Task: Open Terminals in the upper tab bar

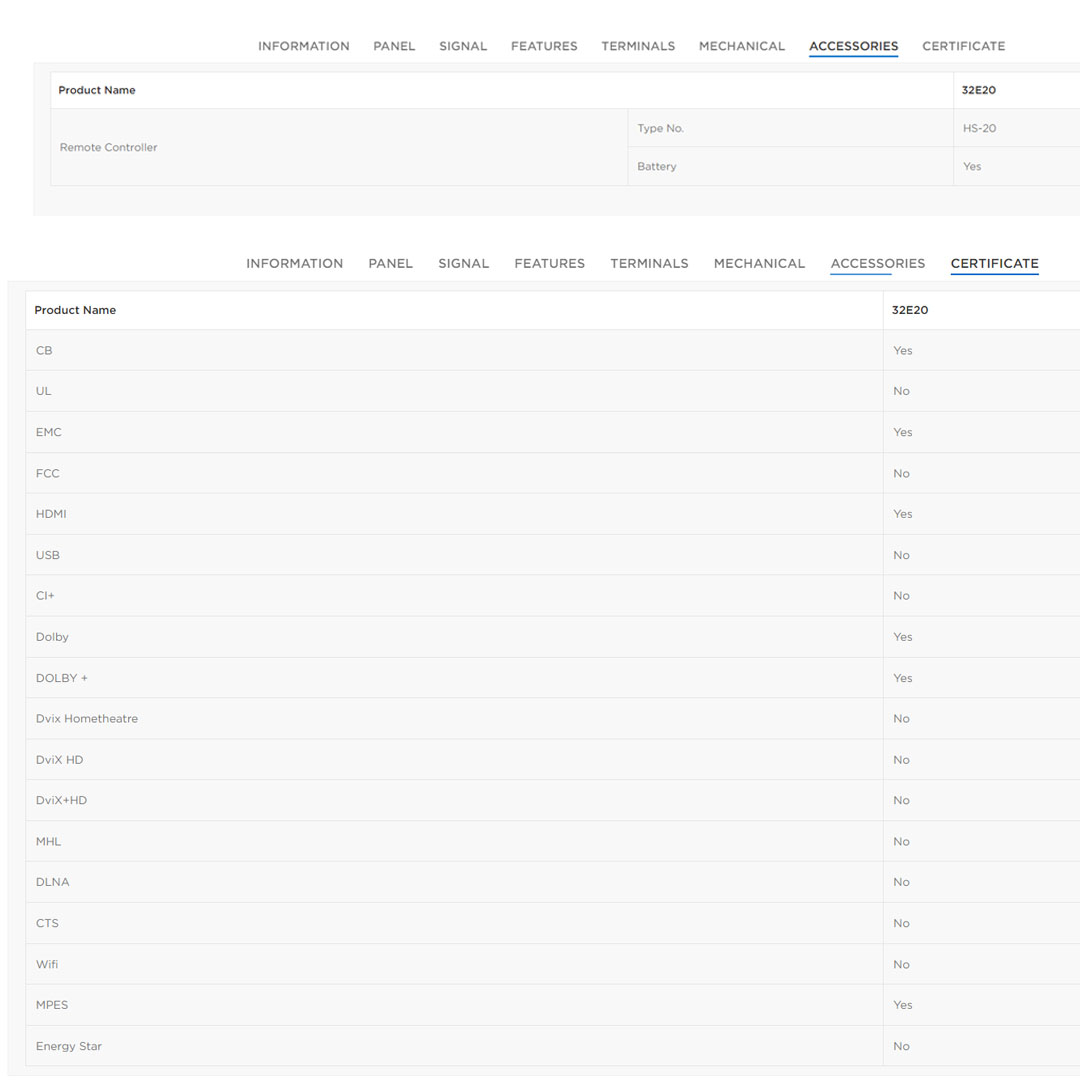Action: point(638,46)
